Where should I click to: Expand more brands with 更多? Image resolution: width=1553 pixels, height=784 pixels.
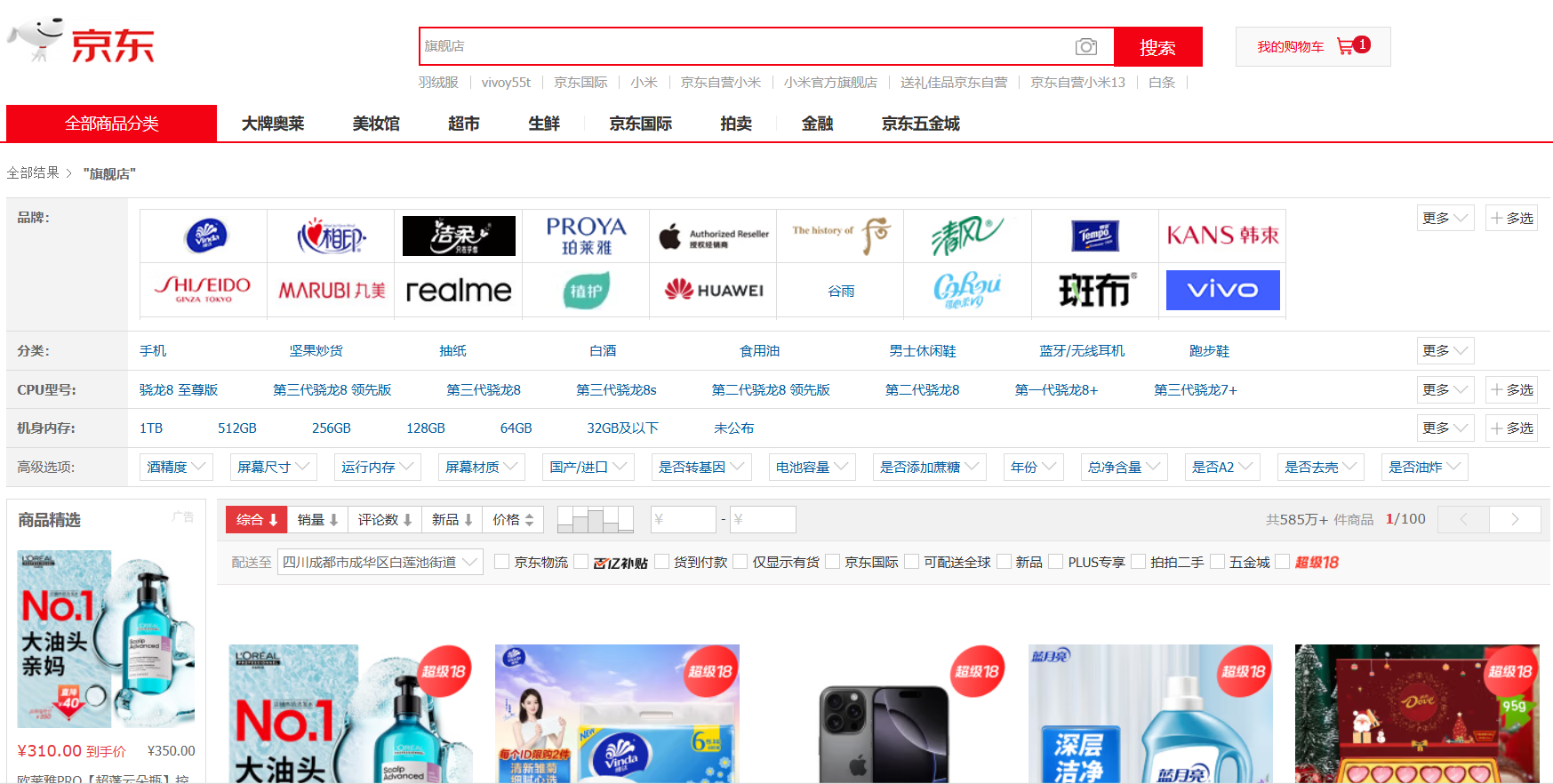pos(1445,218)
